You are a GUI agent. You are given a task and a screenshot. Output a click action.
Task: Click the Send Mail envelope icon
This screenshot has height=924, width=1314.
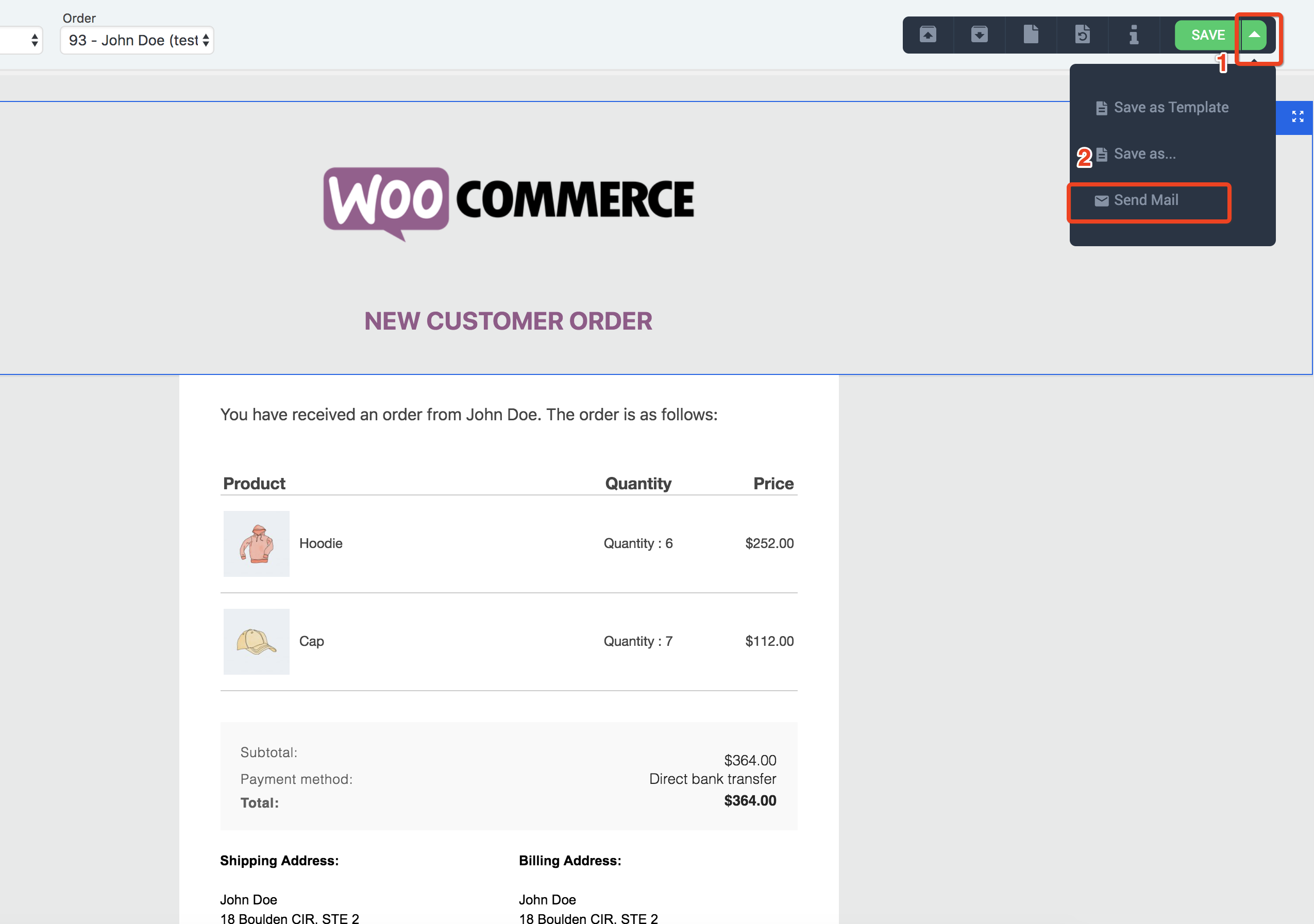(1101, 201)
